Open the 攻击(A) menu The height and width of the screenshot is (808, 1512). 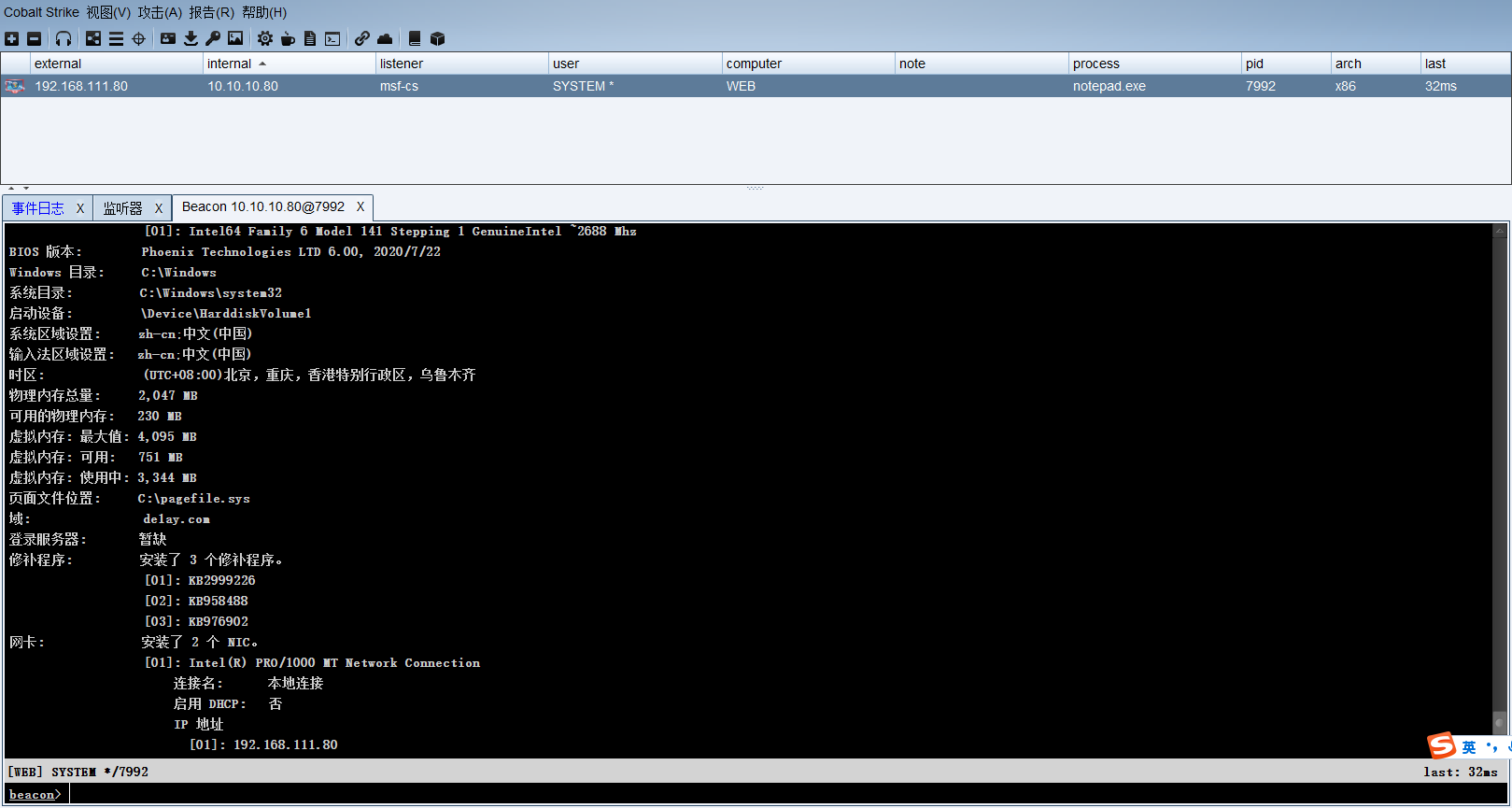160,12
